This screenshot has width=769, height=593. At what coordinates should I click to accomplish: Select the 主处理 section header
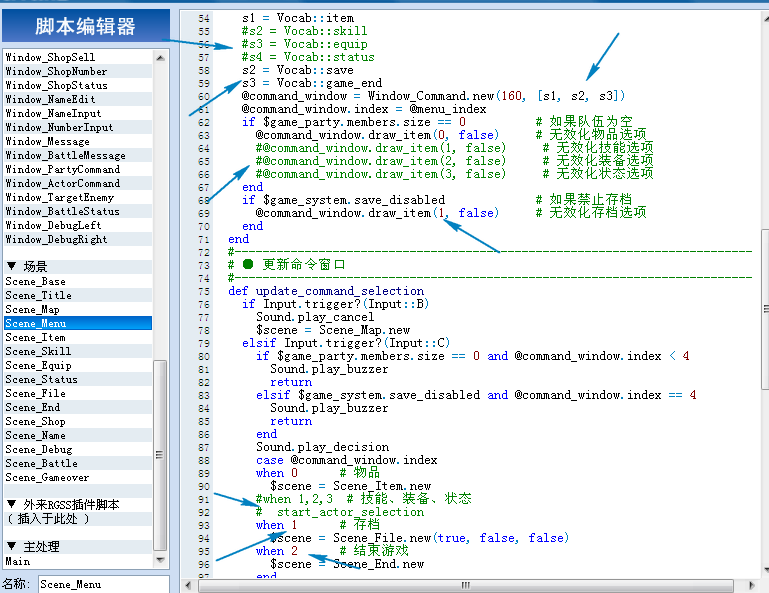click(x=78, y=546)
